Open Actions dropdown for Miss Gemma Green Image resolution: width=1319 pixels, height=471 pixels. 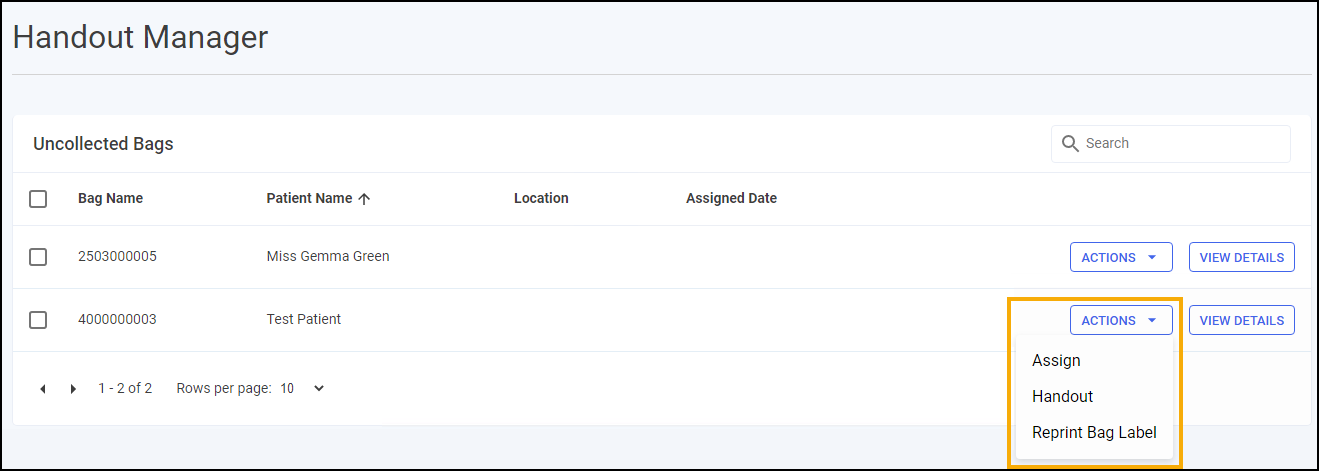1120,257
